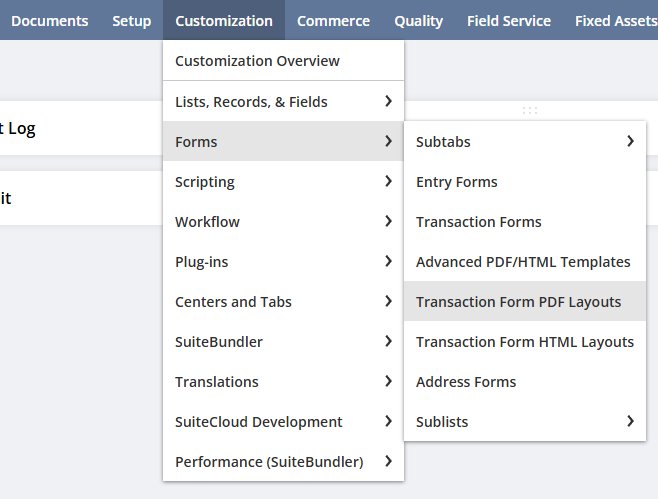Select Customization Overview
The image size is (658, 499).
click(x=283, y=61)
